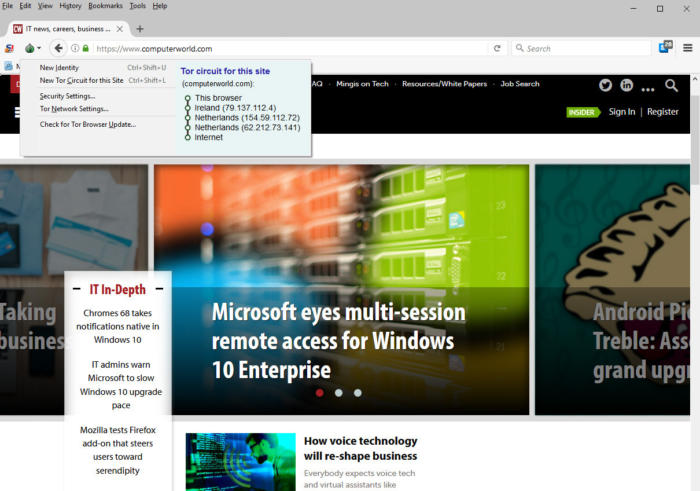
Task: Click Netherlands (62.212.73.141) circuit node
Action: coord(247,127)
